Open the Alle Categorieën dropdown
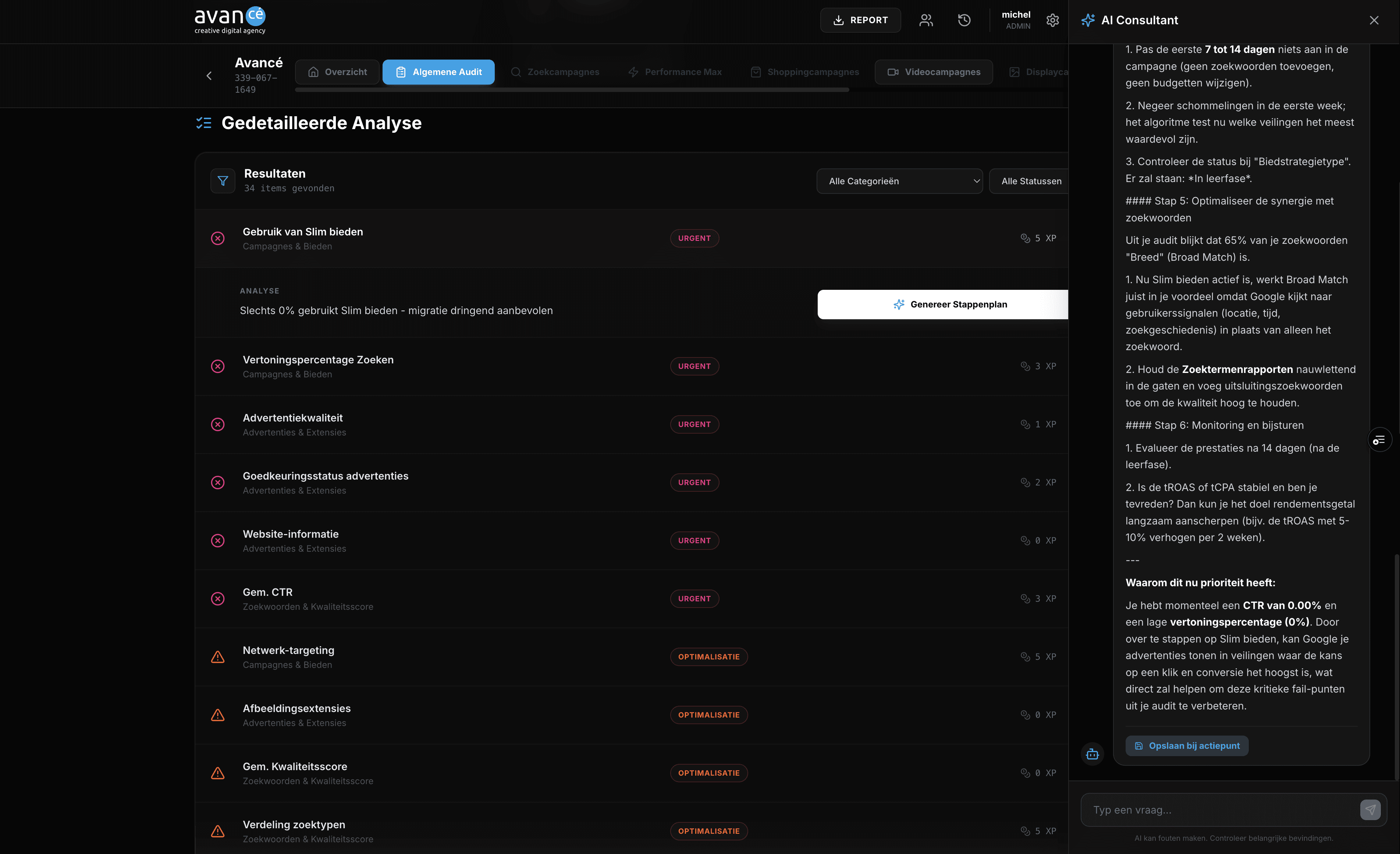The height and width of the screenshot is (854, 1400). pos(899,181)
